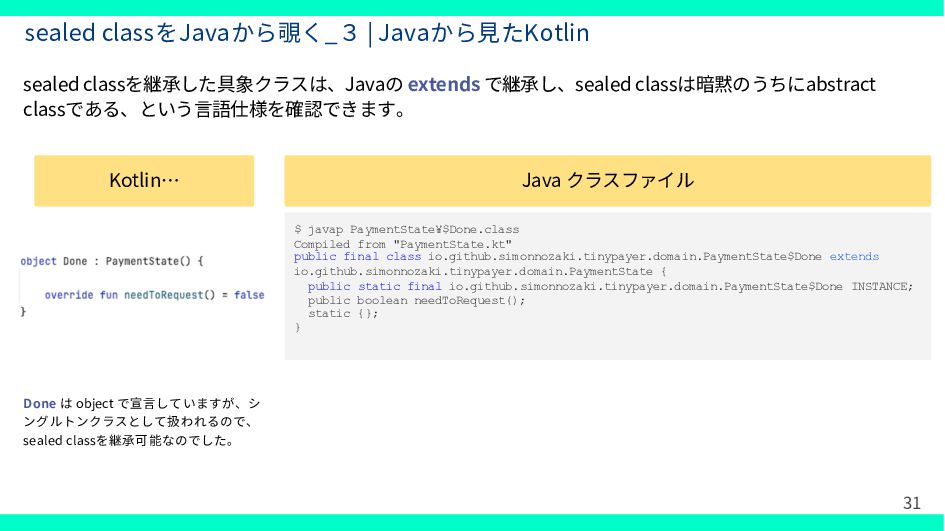The width and height of the screenshot is (945, 531).
Task: Click the Java クラスファイル header box
Action: [x=608, y=181]
